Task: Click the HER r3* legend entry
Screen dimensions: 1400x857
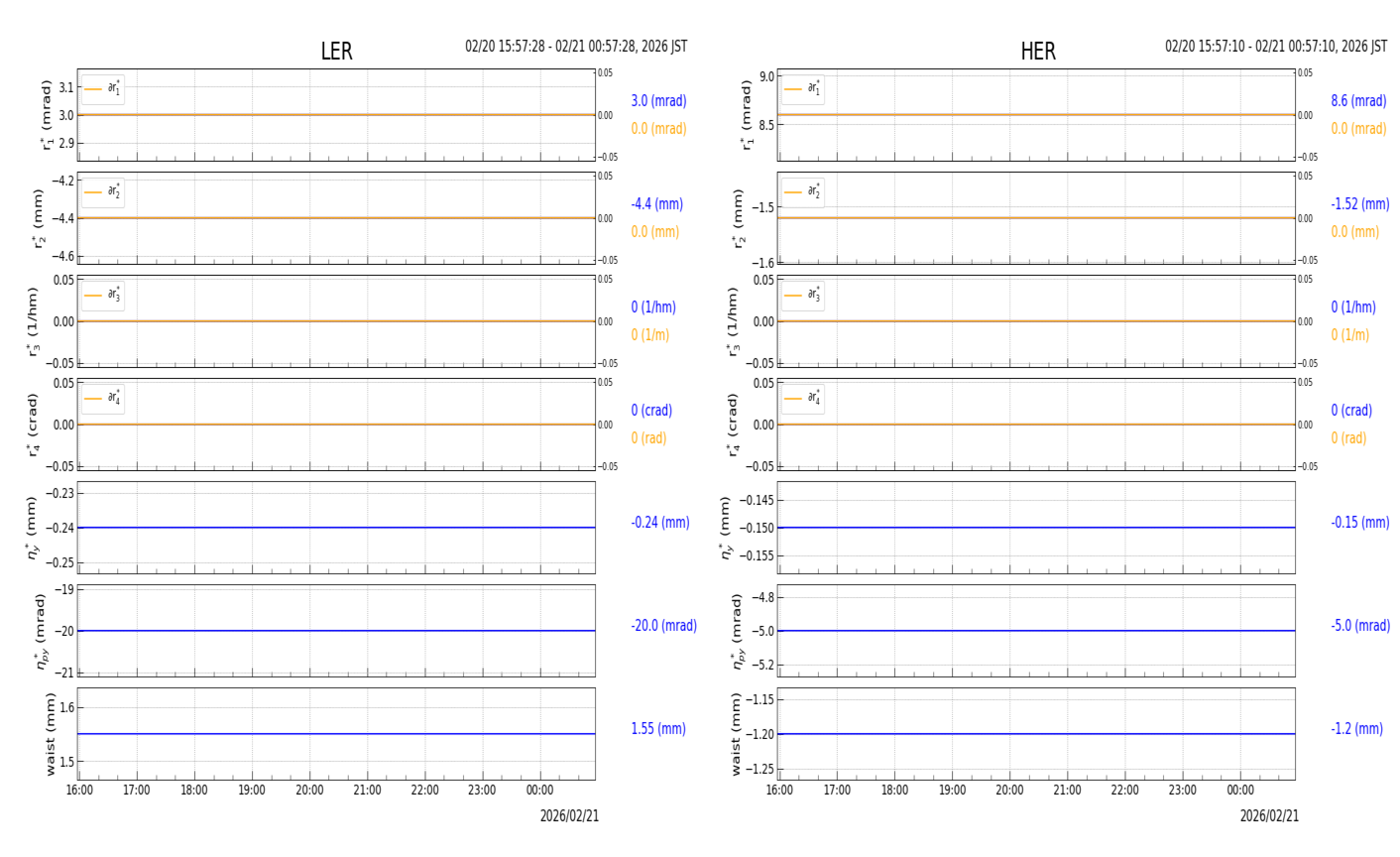Action: point(802,296)
